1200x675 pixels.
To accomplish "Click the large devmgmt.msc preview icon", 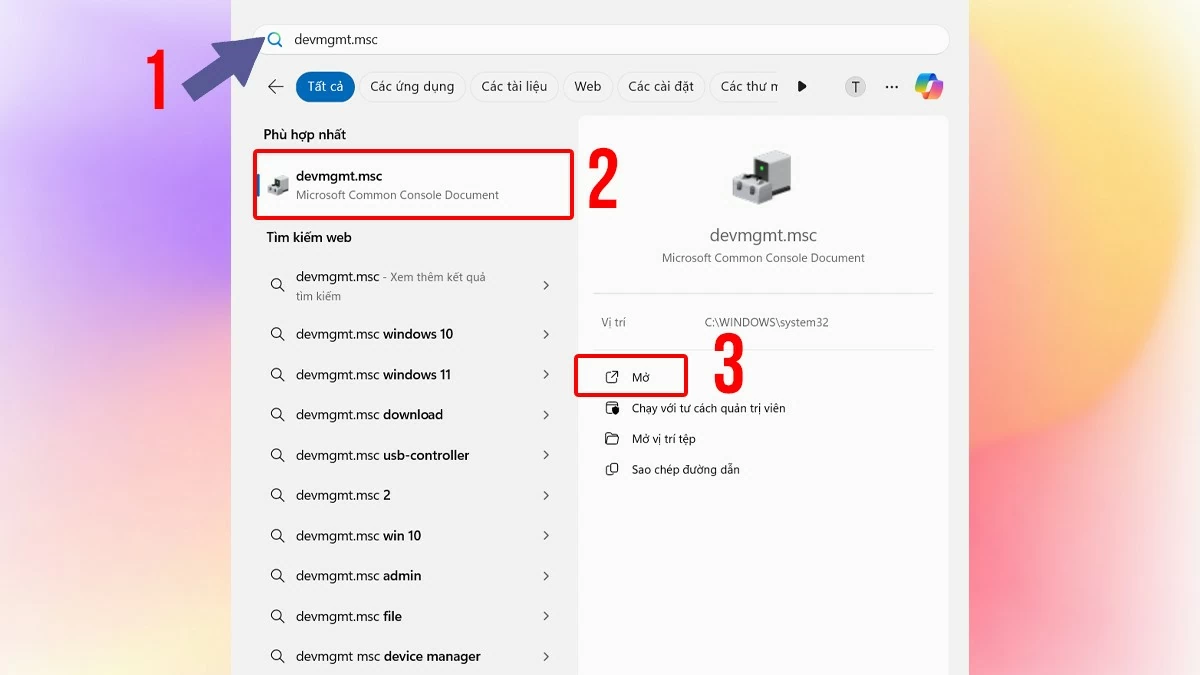I will (x=762, y=176).
